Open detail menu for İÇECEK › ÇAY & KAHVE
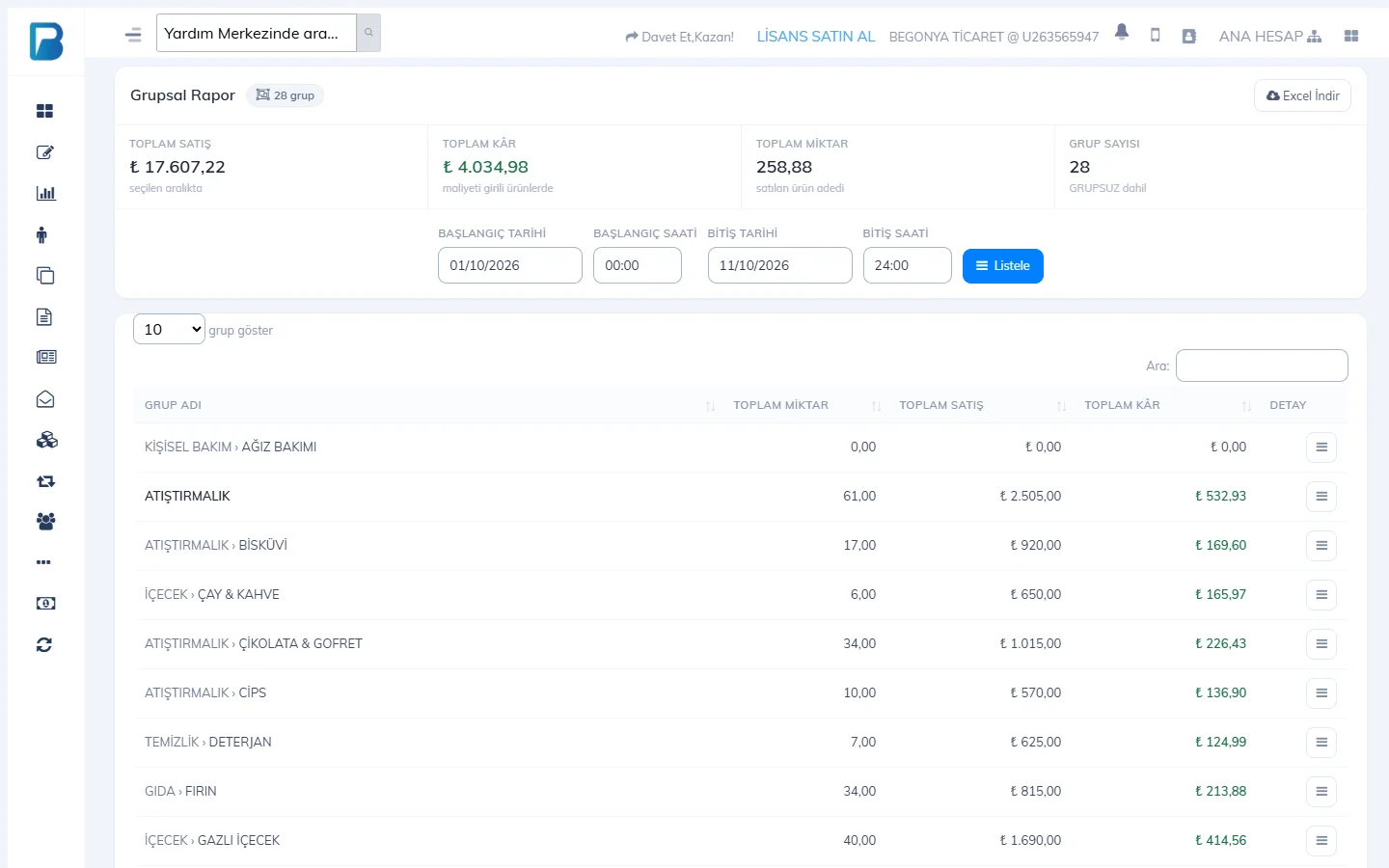Screen dimensions: 1389x868 (1321, 594)
